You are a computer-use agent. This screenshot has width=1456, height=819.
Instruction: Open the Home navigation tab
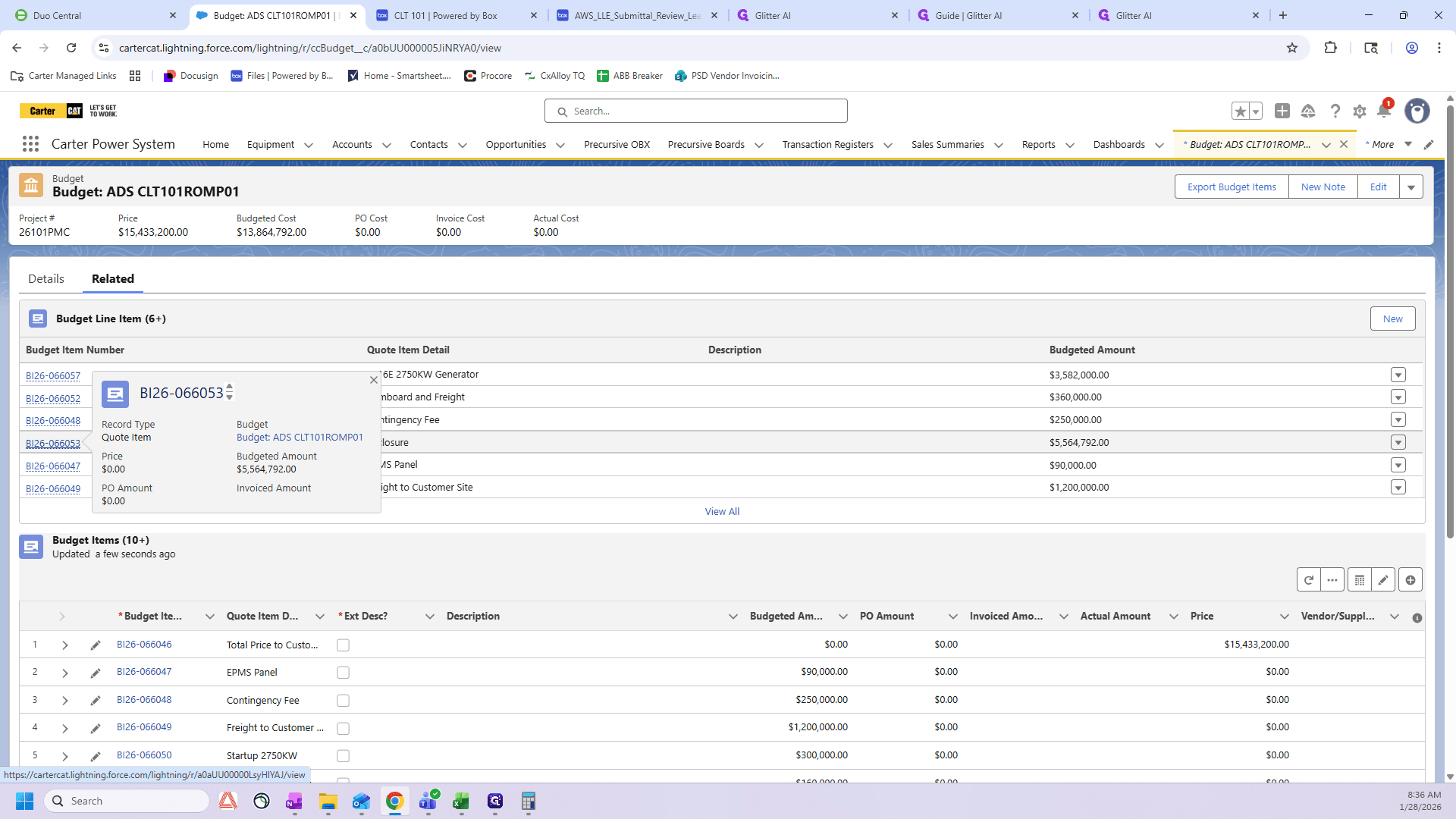click(x=215, y=145)
